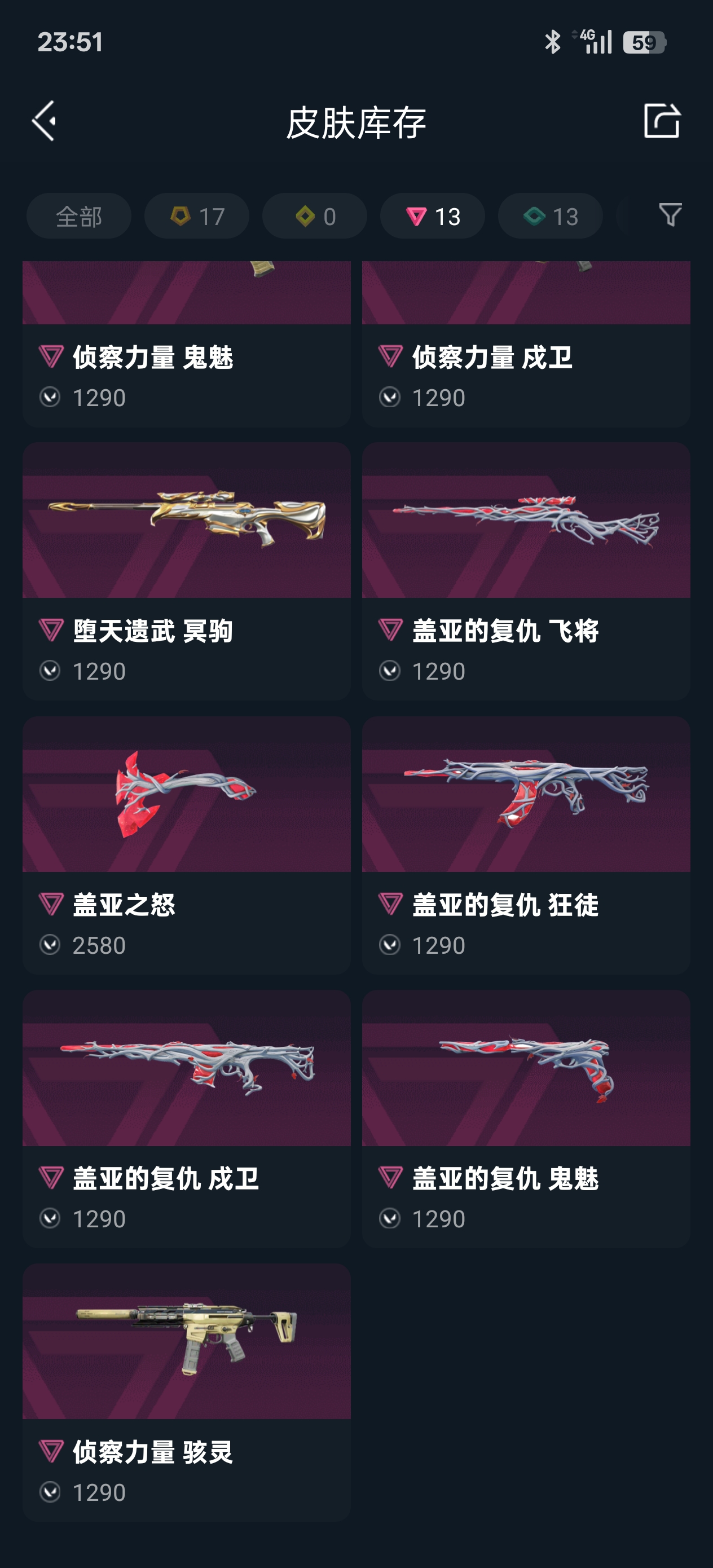Open the 堕天遗武 冥驹 sniper skin thumbnail

point(186,520)
